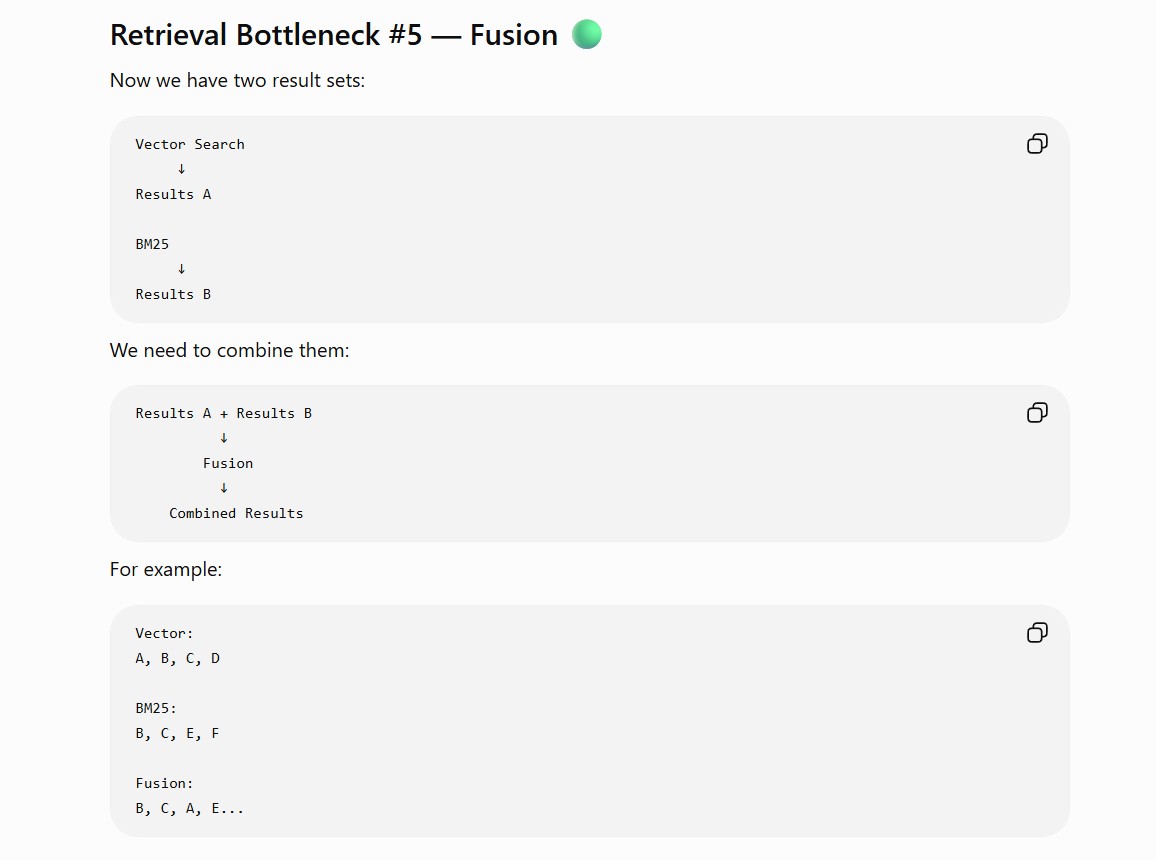Click the 'BM25' line in the first code block
The width and height of the screenshot is (1156, 860).
tap(152, 244)
